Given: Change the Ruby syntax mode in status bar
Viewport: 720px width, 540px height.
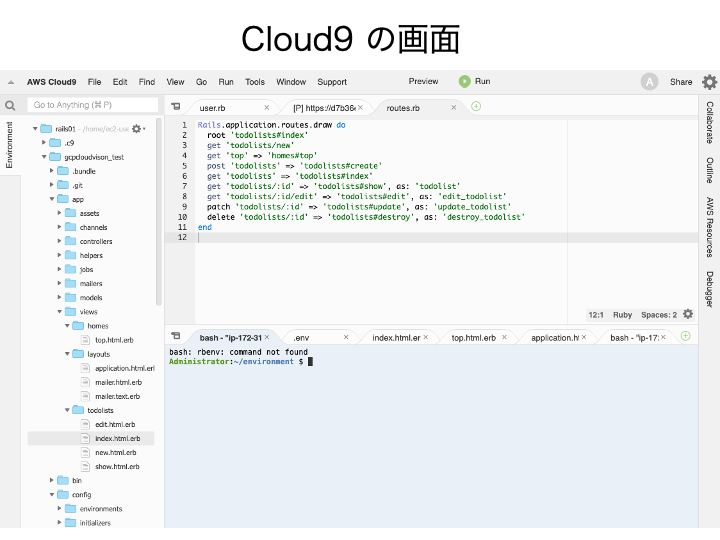Looking at the screenshot, I should pyautogui.click(x=622, y=315).
